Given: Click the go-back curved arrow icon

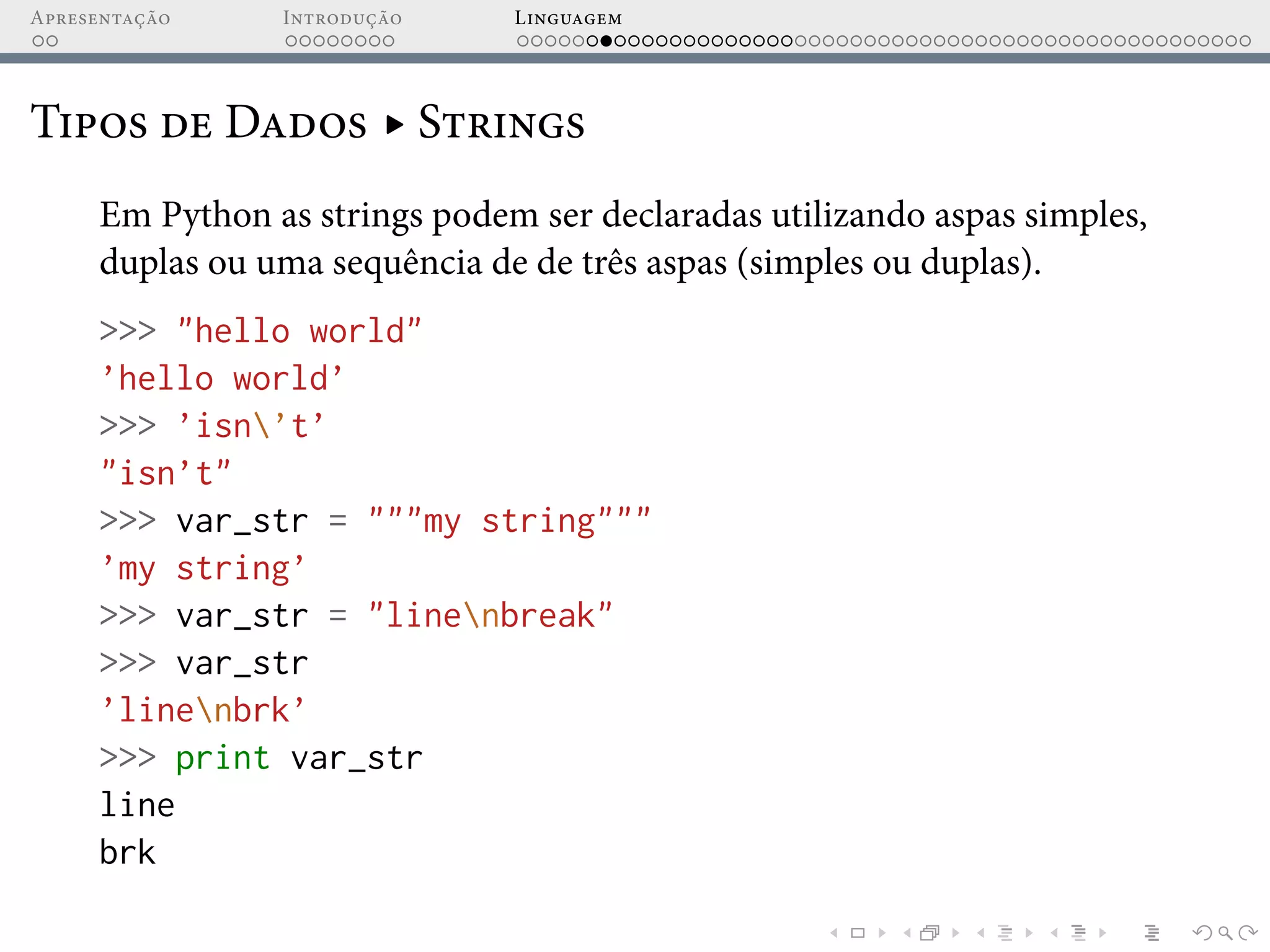Looking at the screenshot, I should (1202, 932).
